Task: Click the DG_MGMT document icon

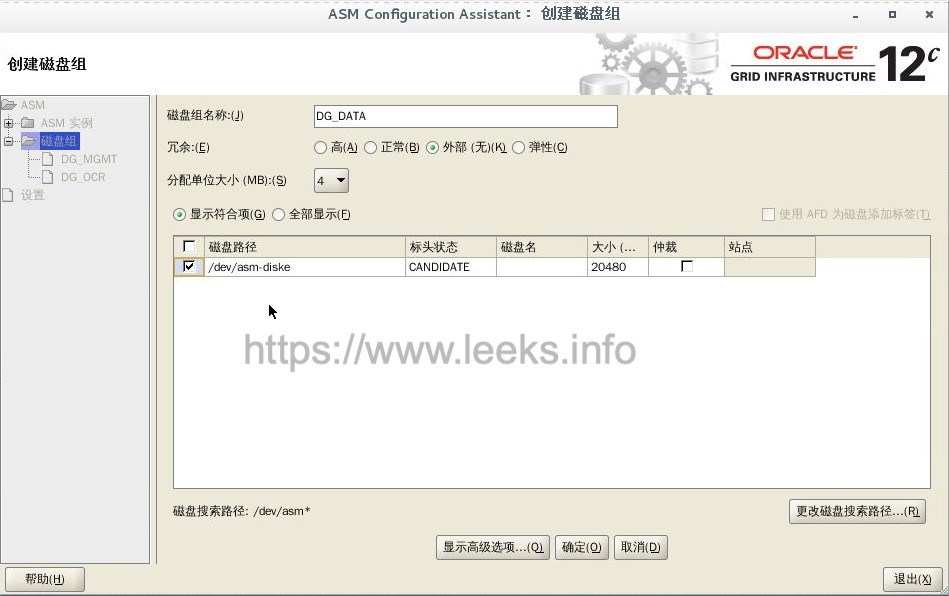Action: tap(48, 159)
